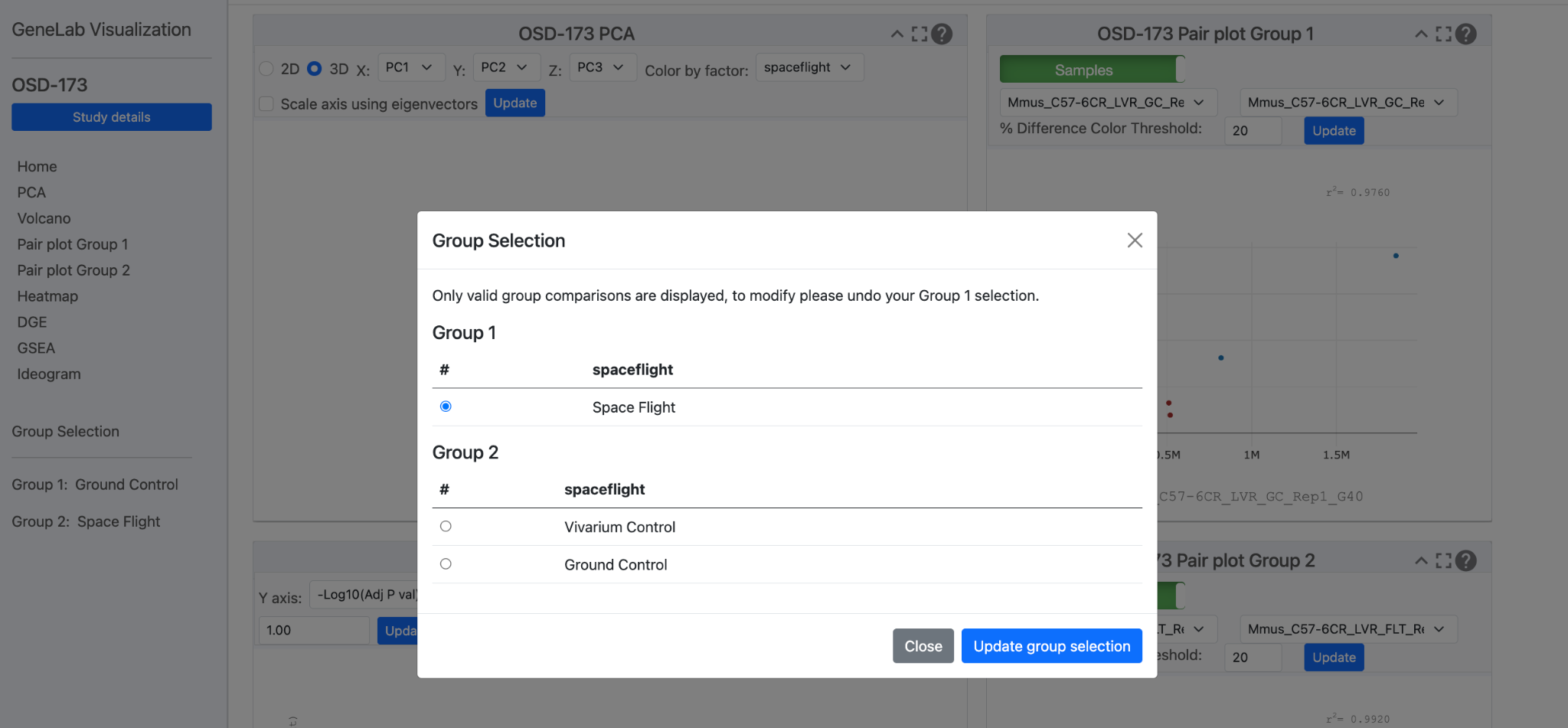The width and height of the screenshot is (1568, 728).
Task: Click threshold field in Pair plot Group 2
Action: click(1253, 658)
